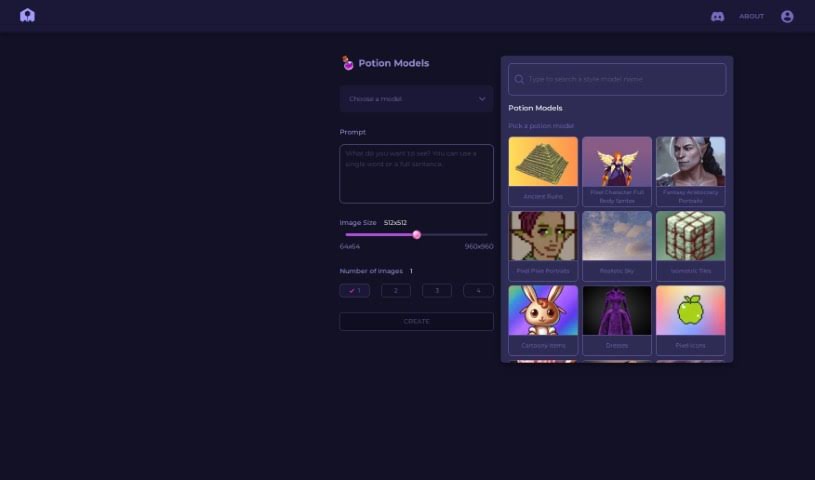Viewport: 815px width, 480px height.
Task: Click the 64x64 minimum size label
Action: [x=350, y=247]
